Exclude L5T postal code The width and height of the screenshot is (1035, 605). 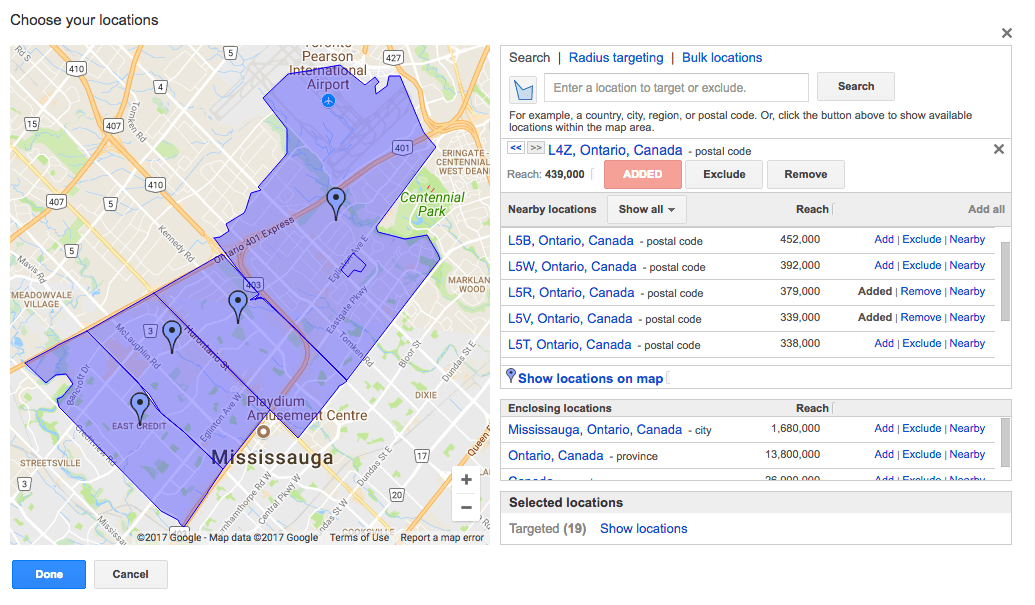click(921, 343)
